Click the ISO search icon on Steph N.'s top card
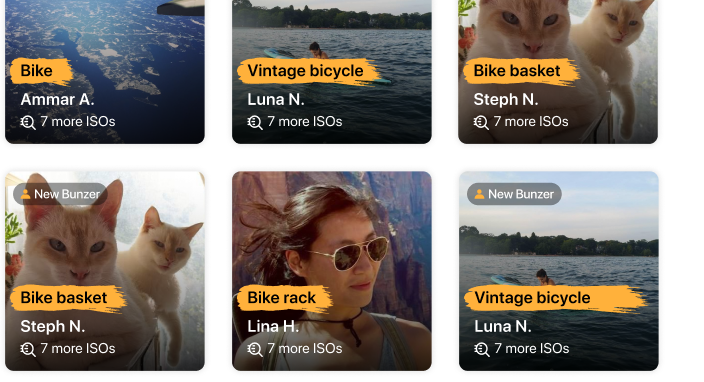The image size is (704, 382). [x=481, y=122]
